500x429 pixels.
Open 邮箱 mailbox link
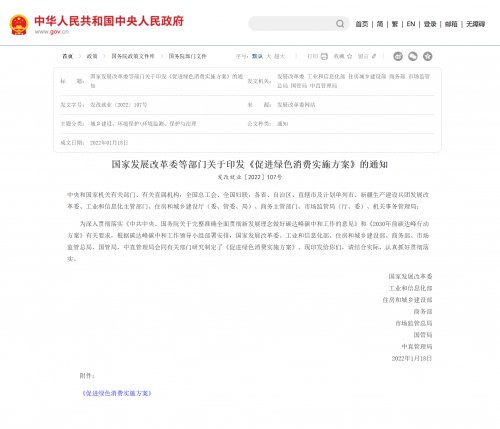coord(451,24)
